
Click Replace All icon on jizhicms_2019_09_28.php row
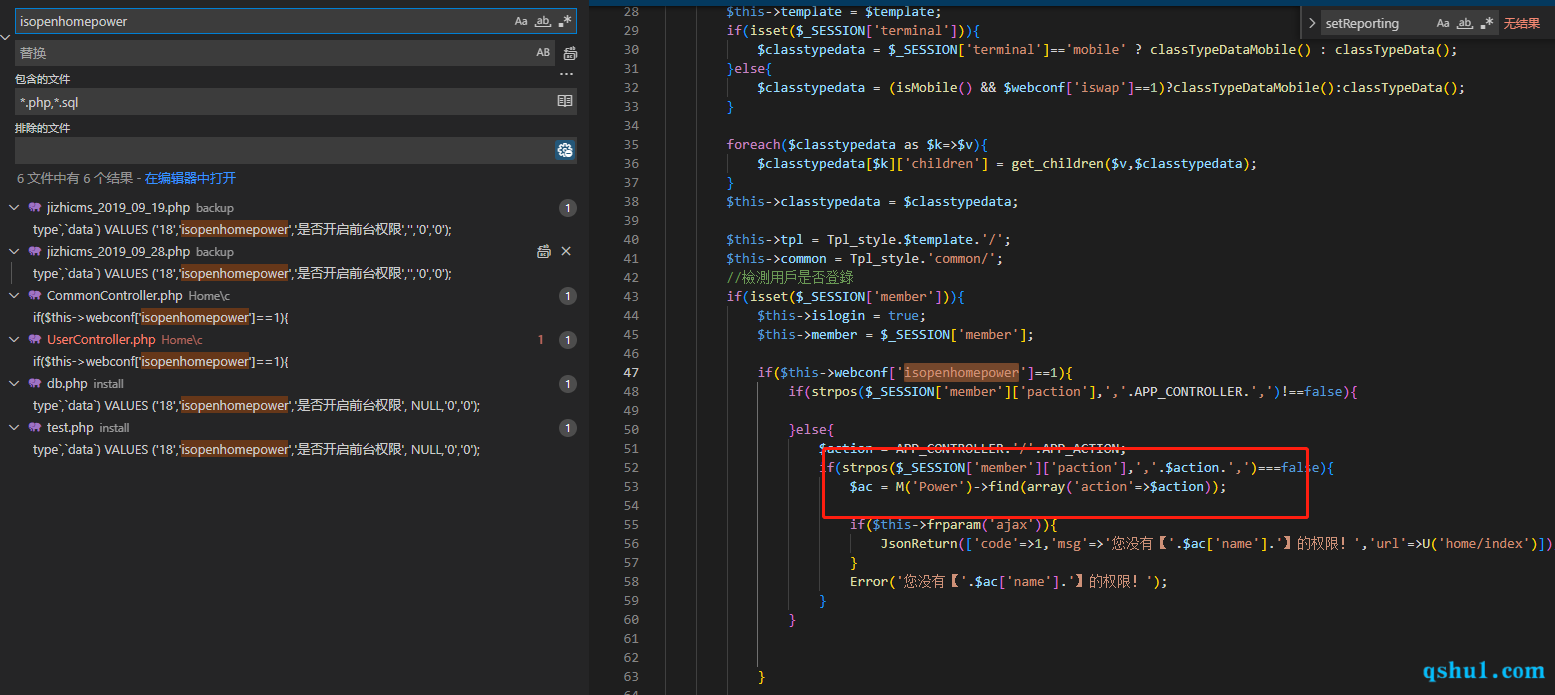click(543, 252)
